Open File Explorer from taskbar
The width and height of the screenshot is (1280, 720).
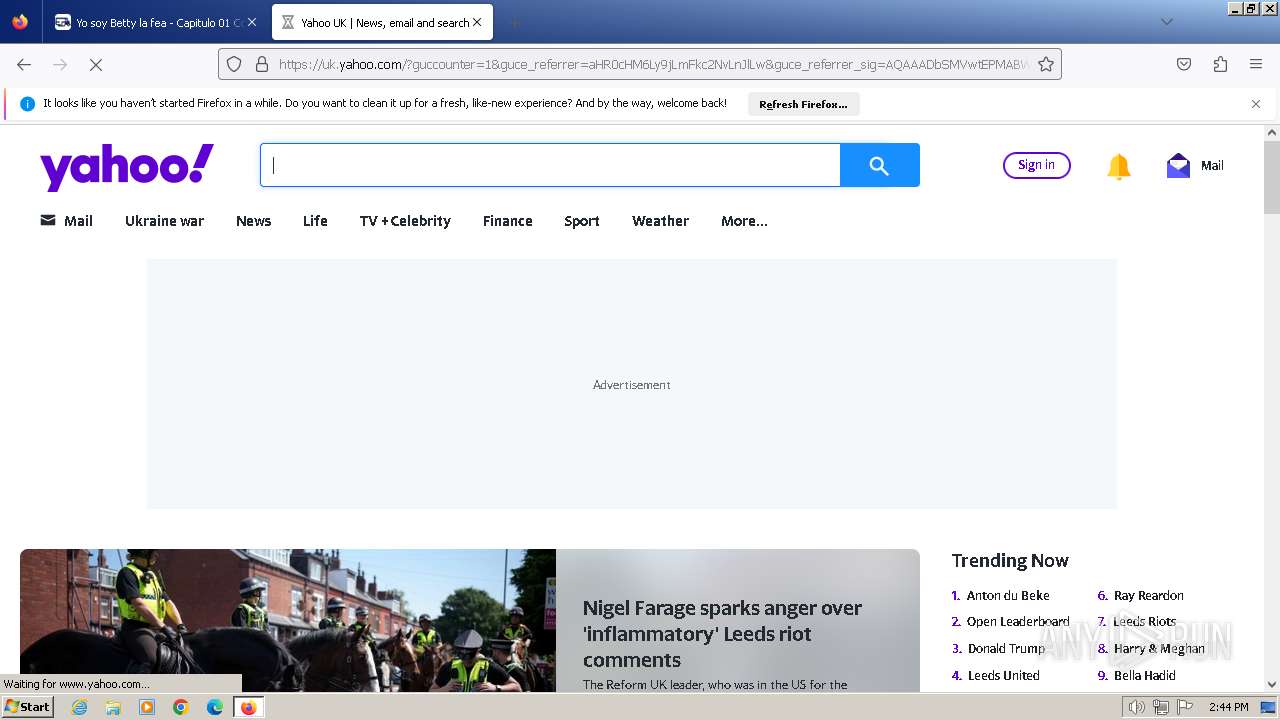pyautogui.click(x=113, y=707)
